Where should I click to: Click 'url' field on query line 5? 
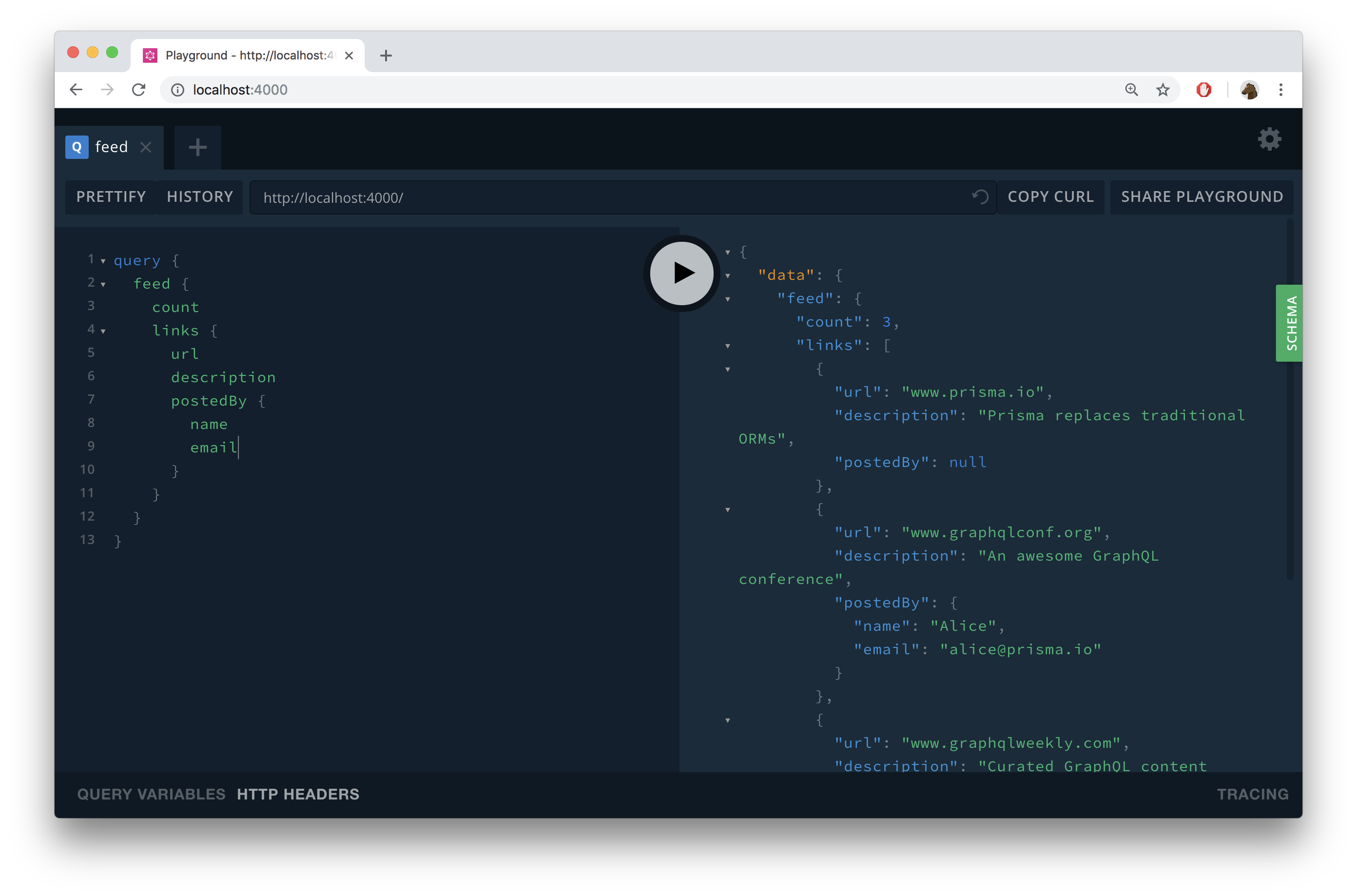coord(185,354)
